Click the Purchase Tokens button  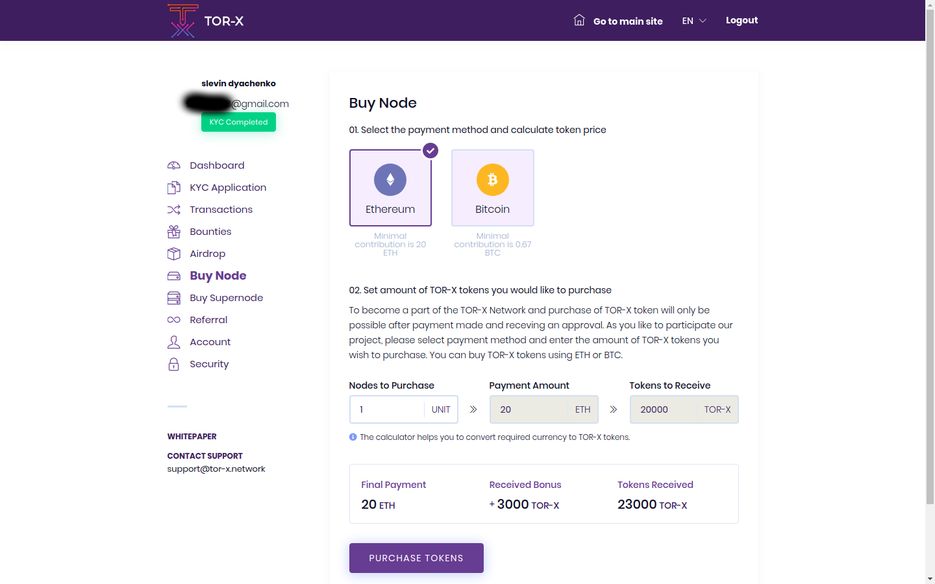coord(416,558)
